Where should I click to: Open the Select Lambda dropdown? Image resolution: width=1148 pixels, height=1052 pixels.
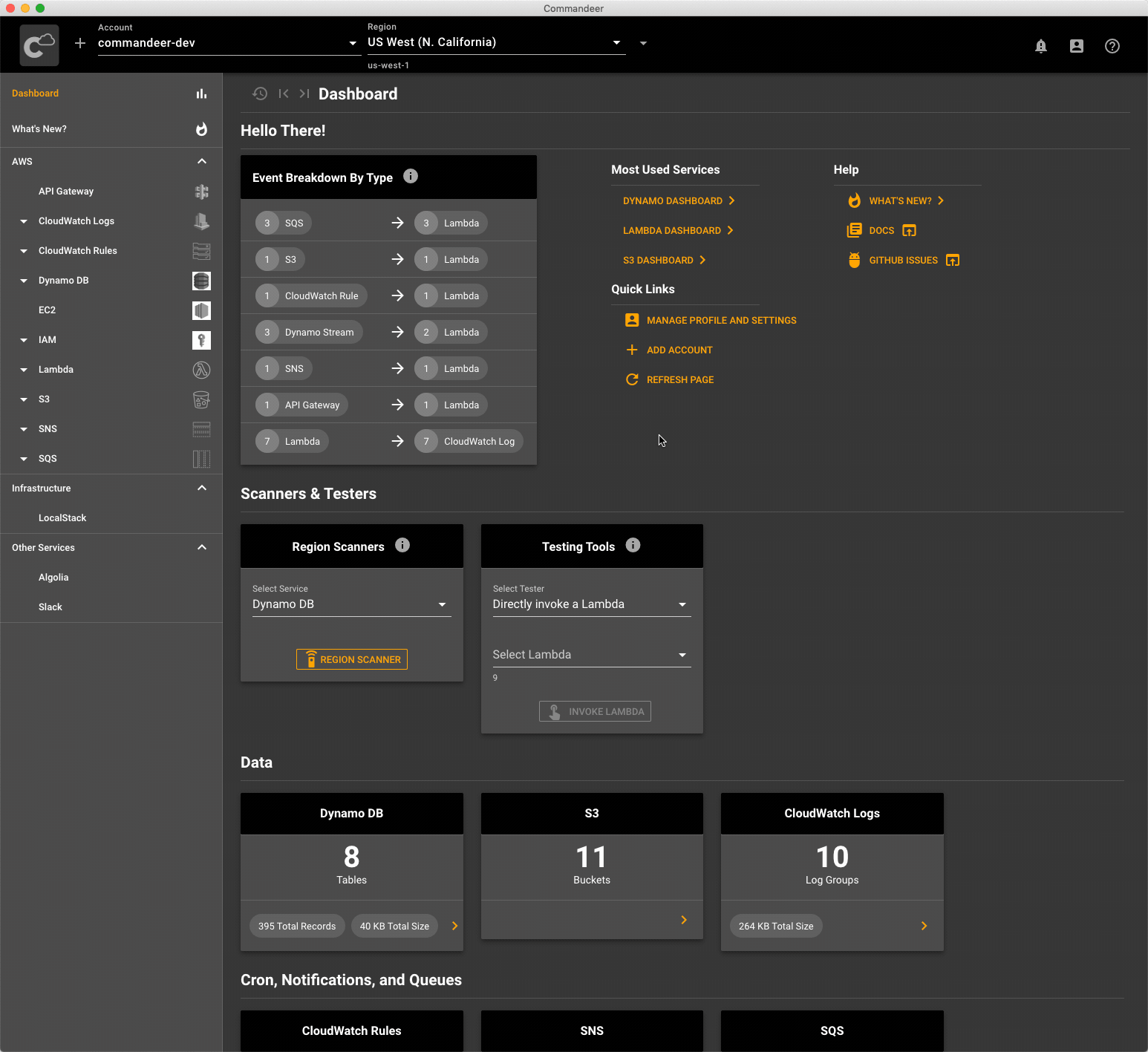pos(592,655)
